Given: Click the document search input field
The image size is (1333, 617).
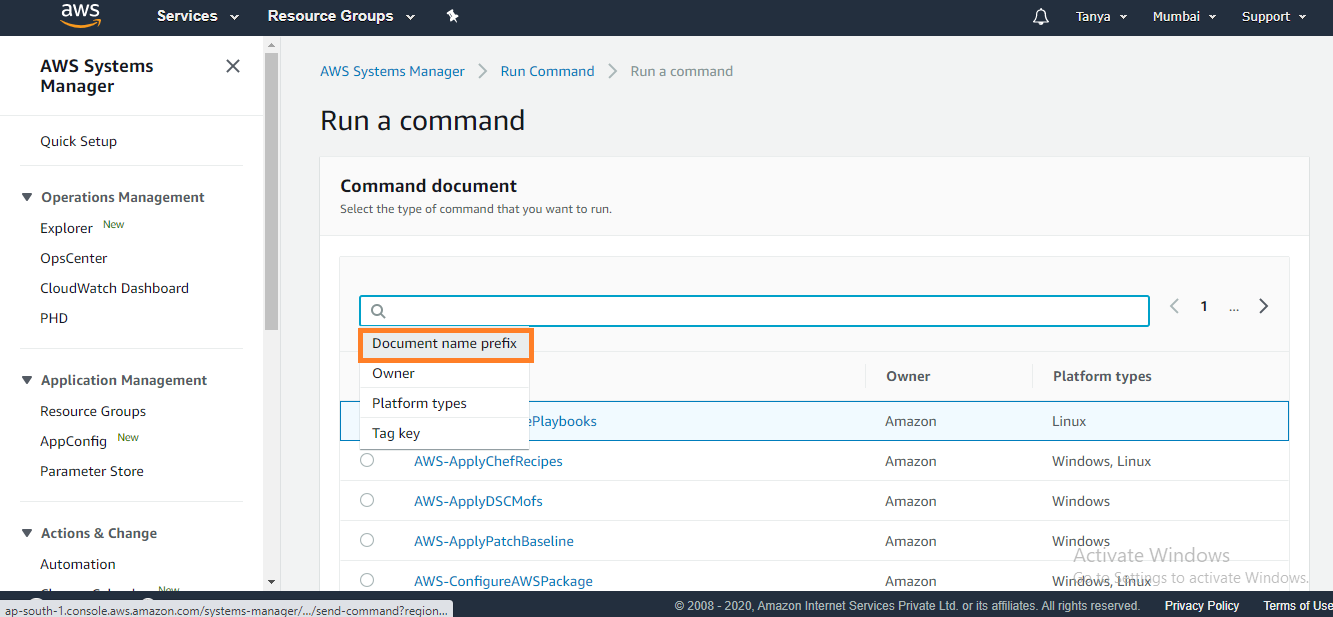Looking at the screenshot, I should point(760,311).
